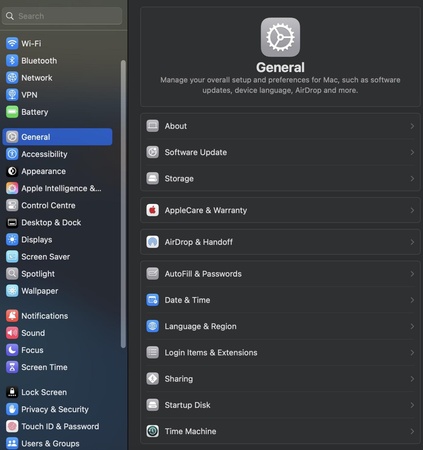Select the Bluetooth sidebar icon
Image resolution: width=423 pixels, height=450 pixels.
tap(12, 61)
